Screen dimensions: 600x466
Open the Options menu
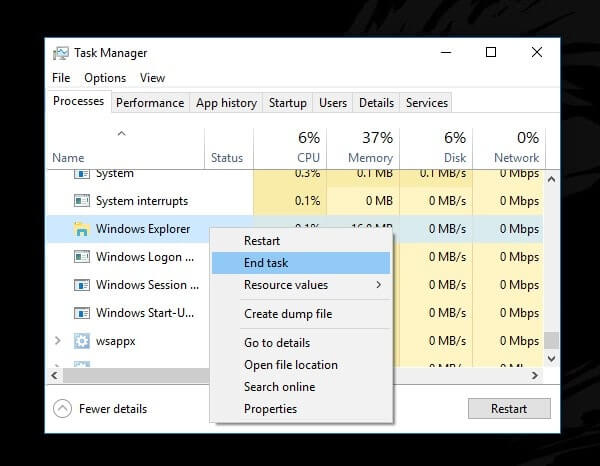[x=105, y=78]
